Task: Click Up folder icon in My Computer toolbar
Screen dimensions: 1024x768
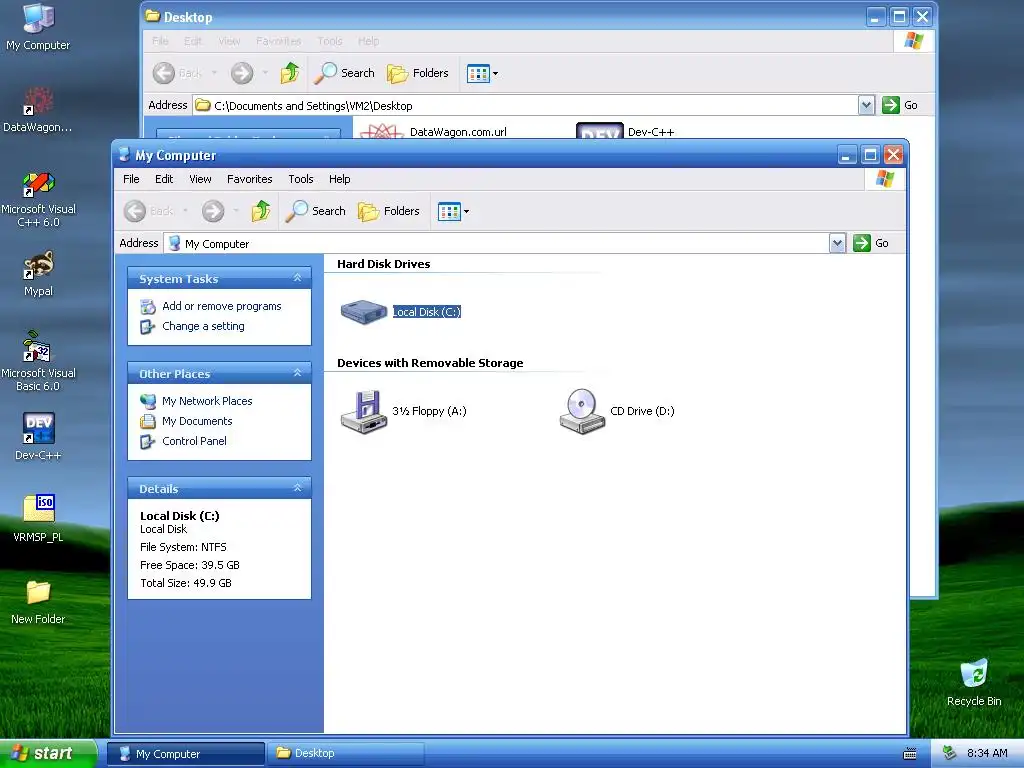Action: point(261,211)
